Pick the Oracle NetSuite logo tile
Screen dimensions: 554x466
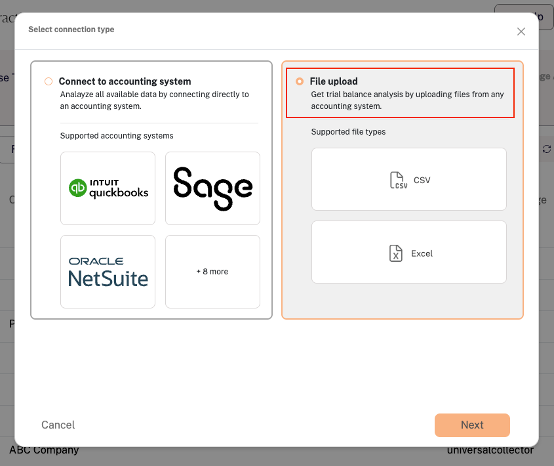click(108, 272)
